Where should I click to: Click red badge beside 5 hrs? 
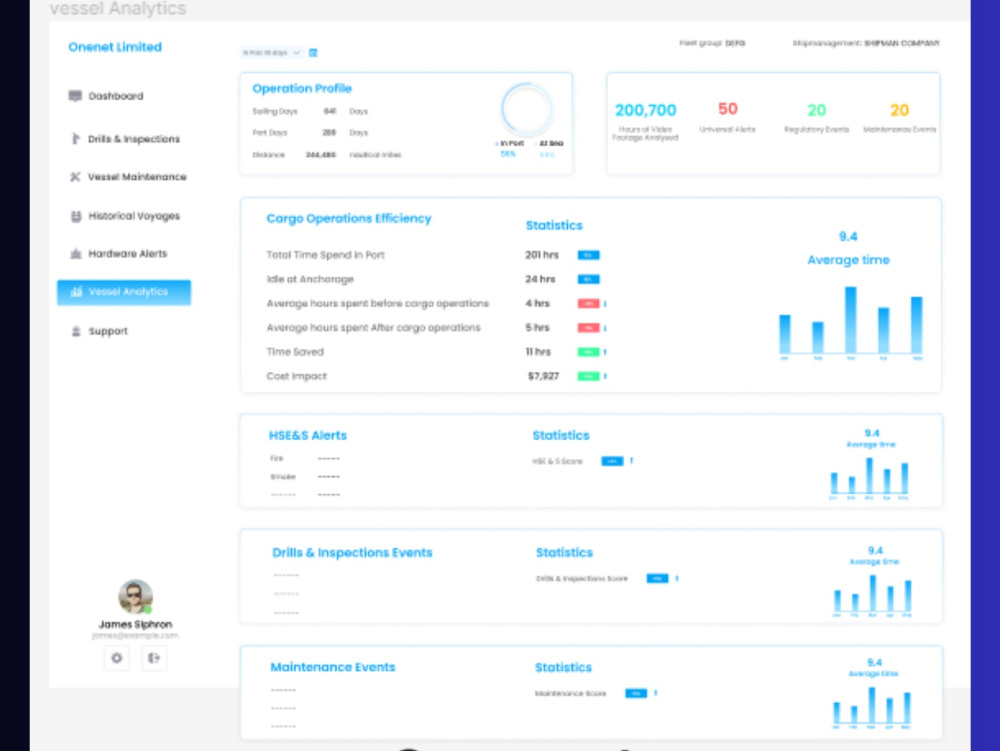[589, 328]
